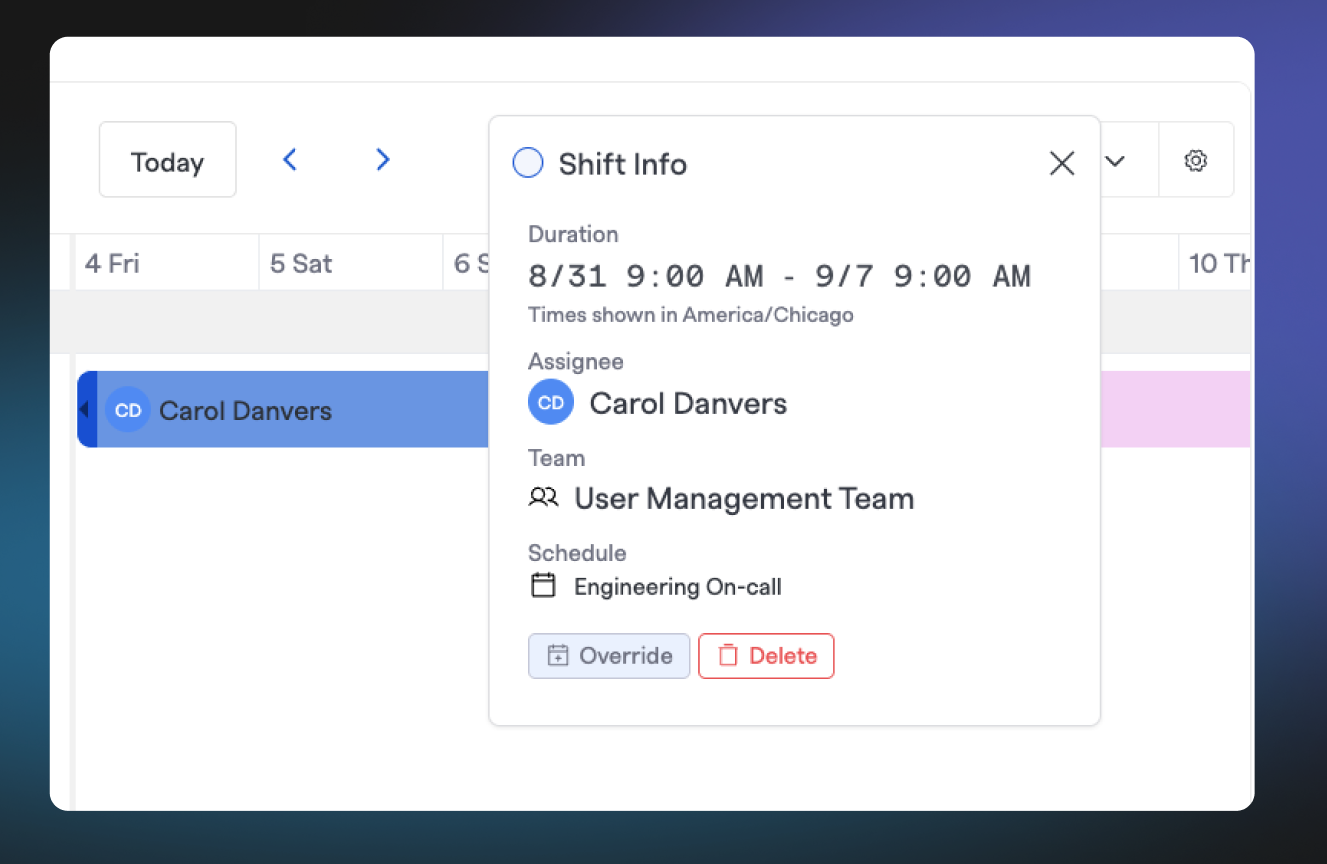The width and height of the screenshot is (1327, 864).
Task: Jump to Today
Action: point(168,160)
